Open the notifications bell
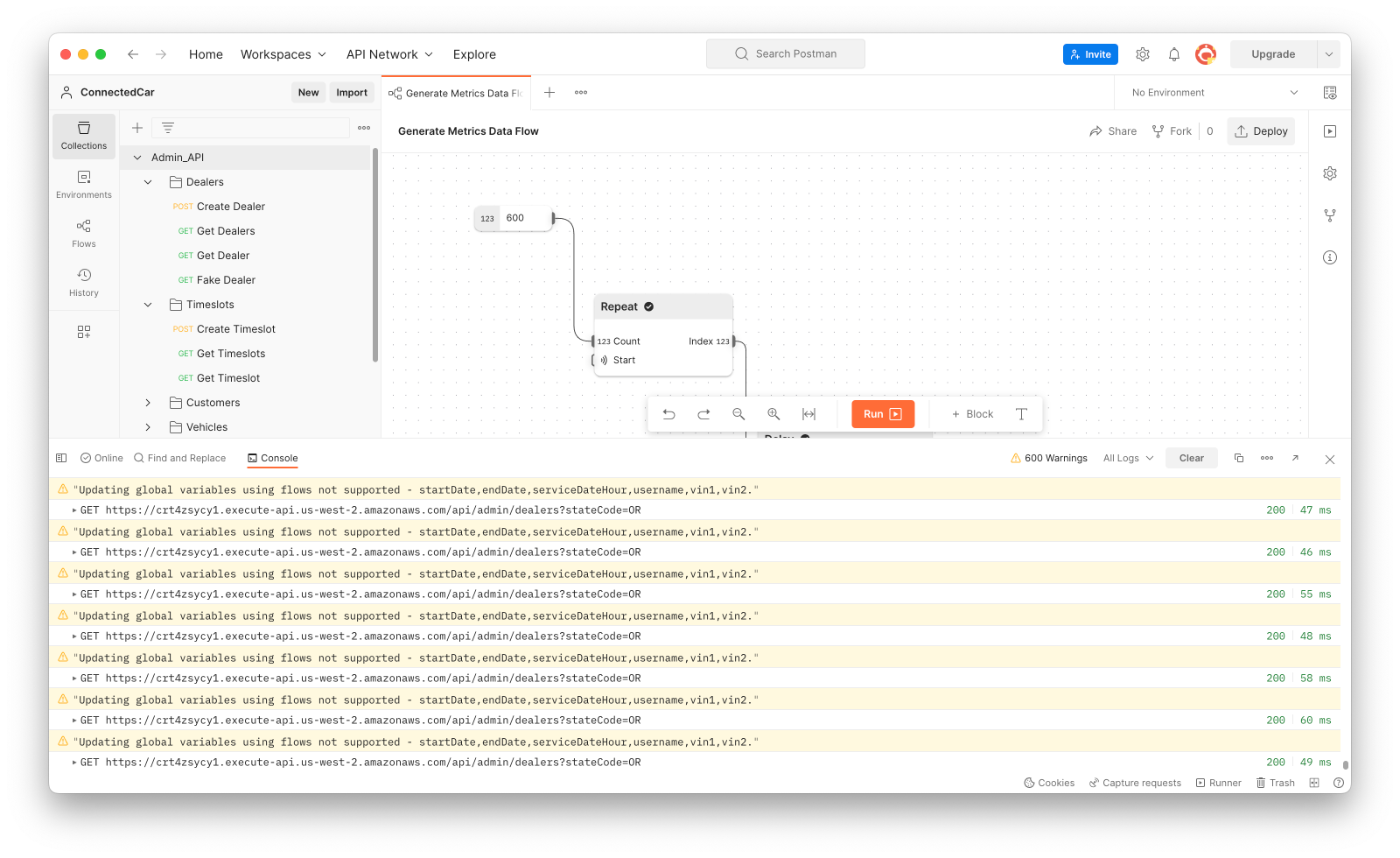The width and height of the screenshot is (1400, 858). pyautogui.click(x=1174, y=54)
